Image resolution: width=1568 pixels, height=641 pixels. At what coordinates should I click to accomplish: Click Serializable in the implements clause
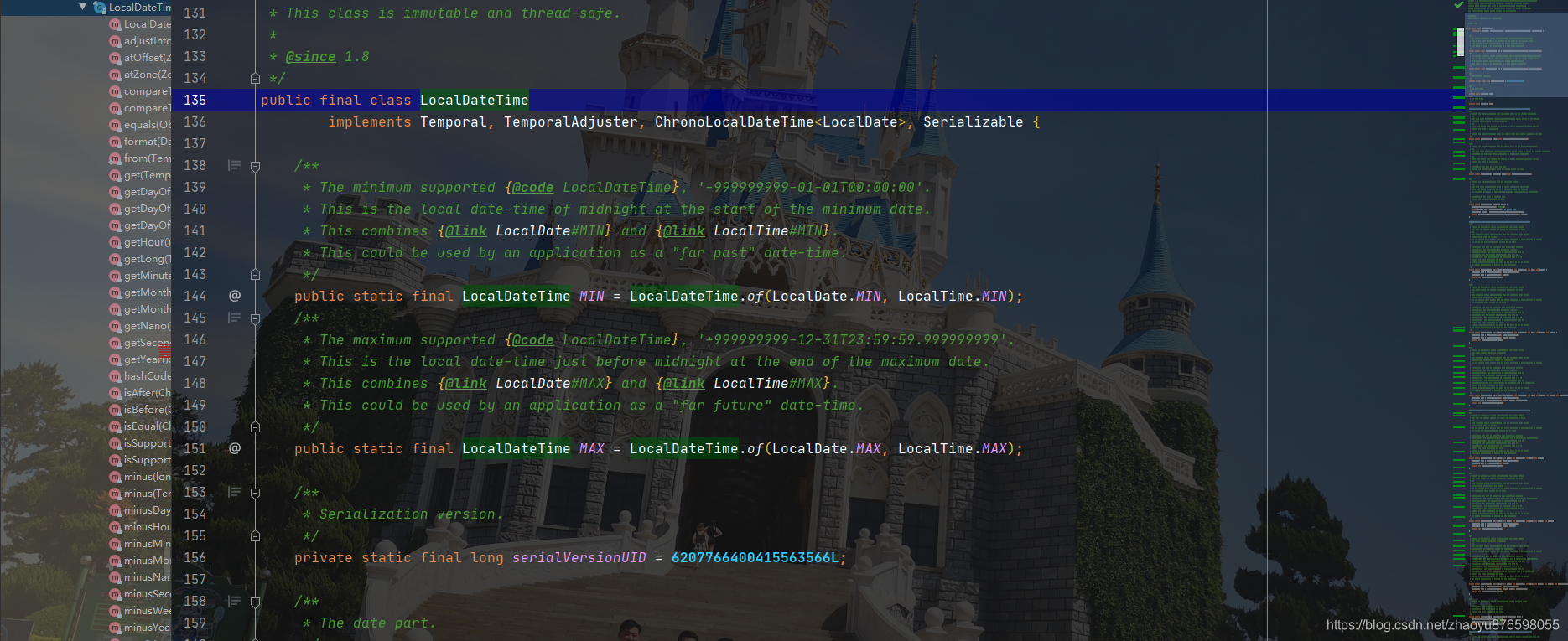974,121
